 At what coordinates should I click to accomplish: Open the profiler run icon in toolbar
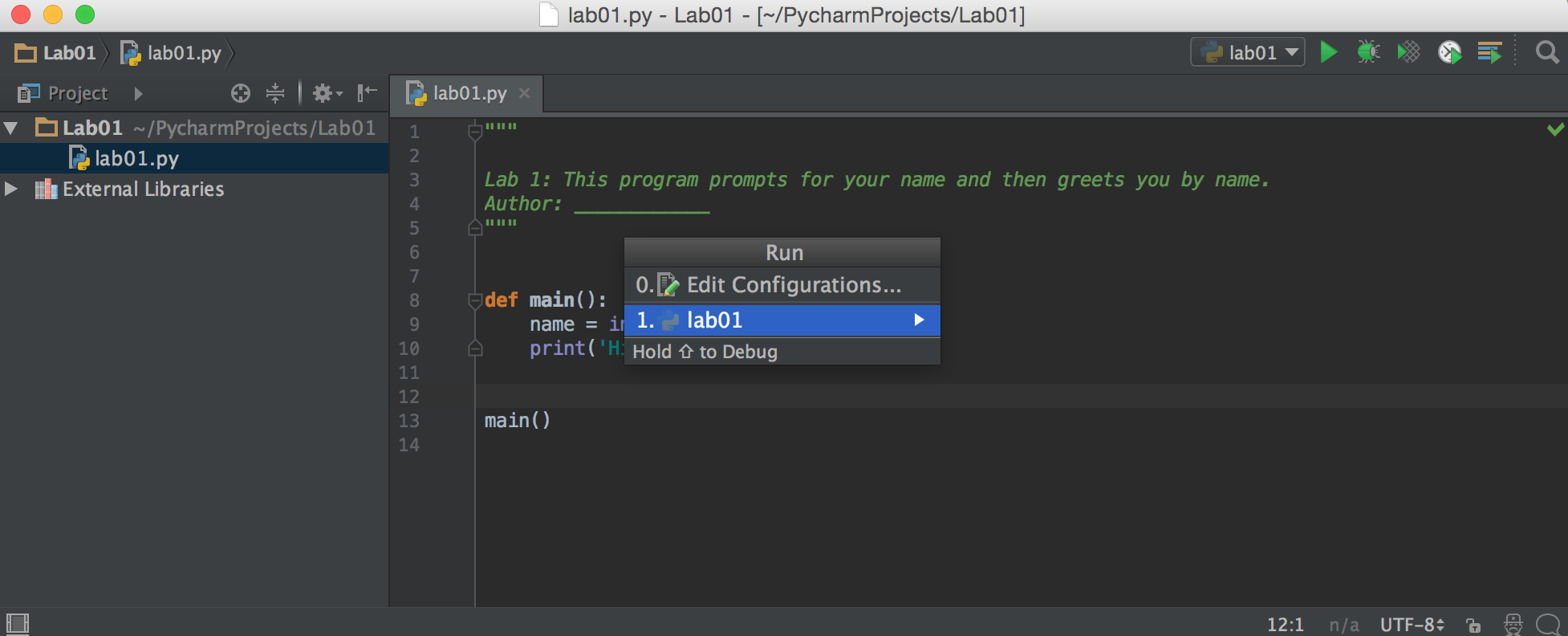[x=1449, y=52]
